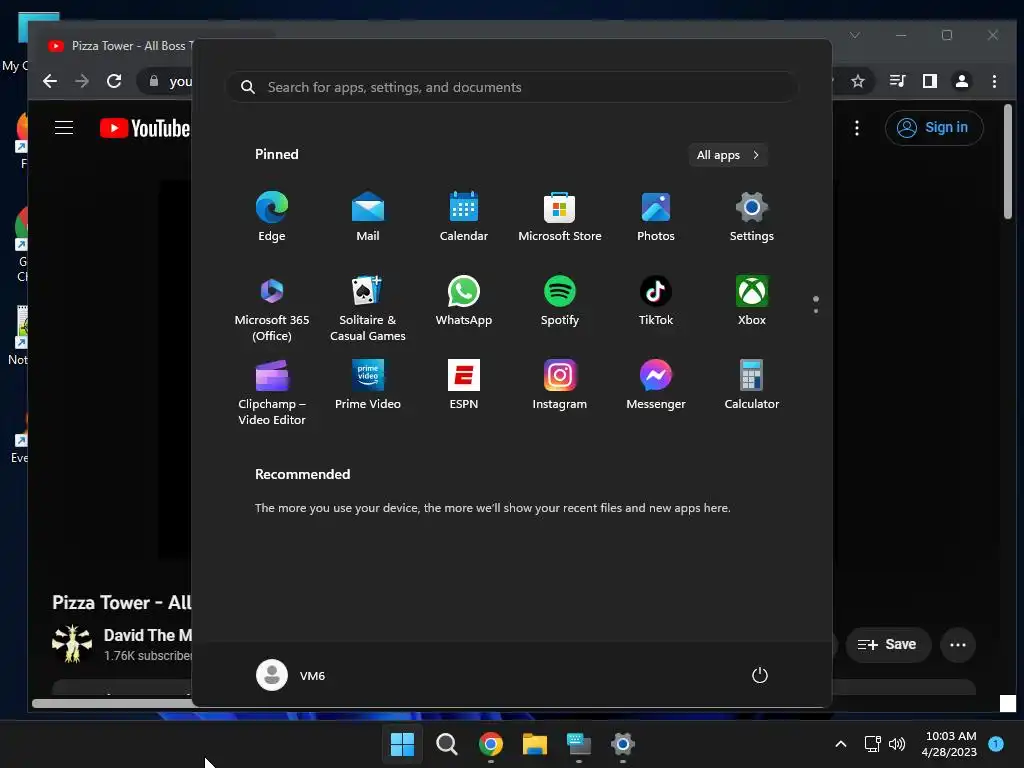Select the Pizza Tower Chrome tab
This screenshot has height=768, width=1024.
(x=121, y=46)
